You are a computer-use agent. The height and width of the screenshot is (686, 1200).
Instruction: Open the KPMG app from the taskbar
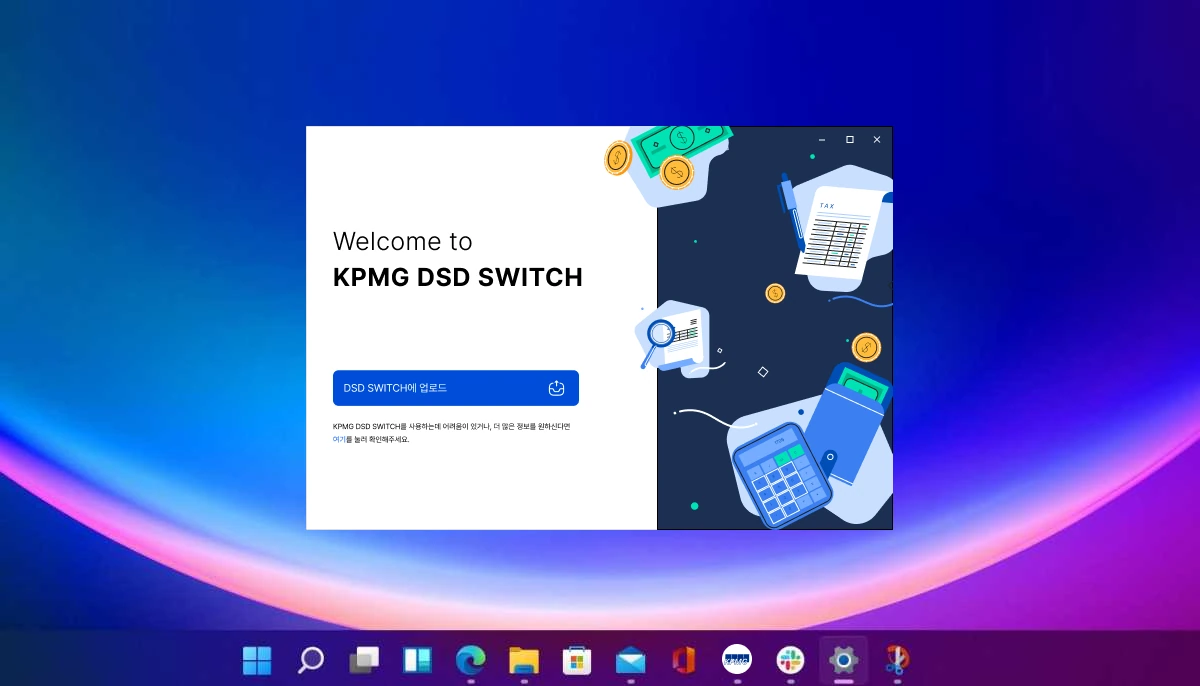point(737,660)
